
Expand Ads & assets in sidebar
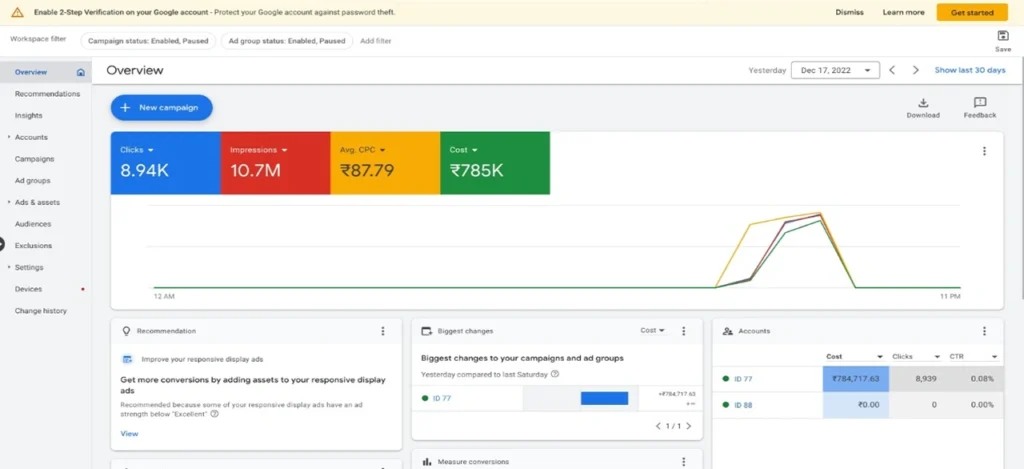tap(9, 202)
